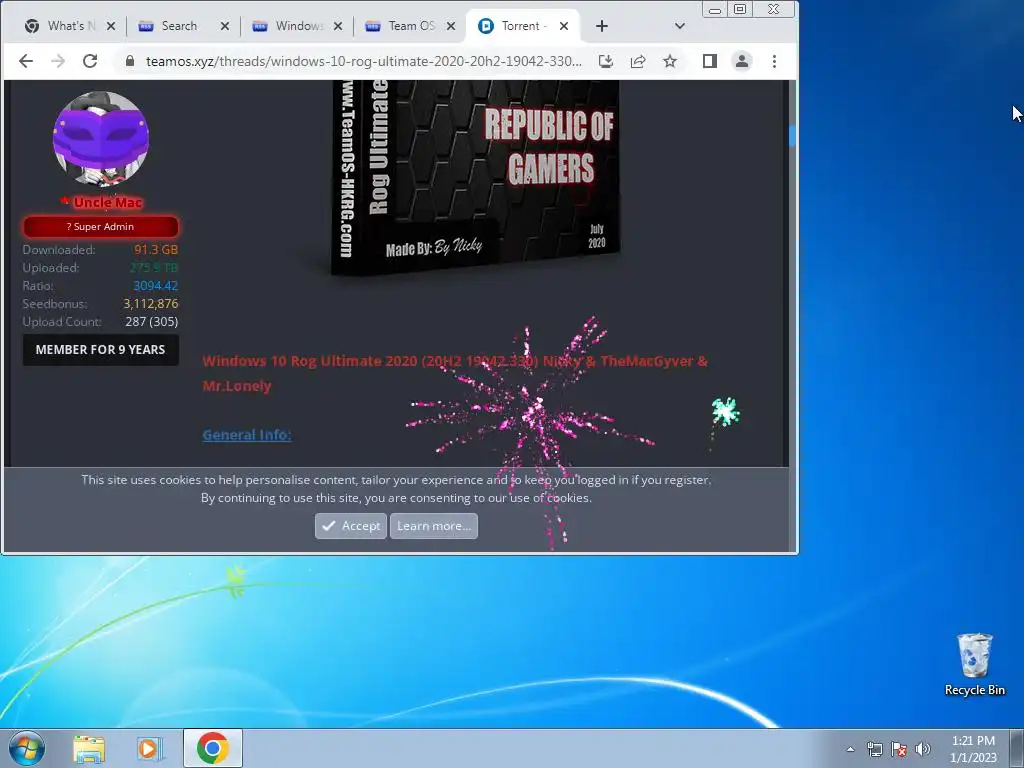Click the Windows 10 Rog Ultimate title text
1024x768 pixels.
point(455,373)
